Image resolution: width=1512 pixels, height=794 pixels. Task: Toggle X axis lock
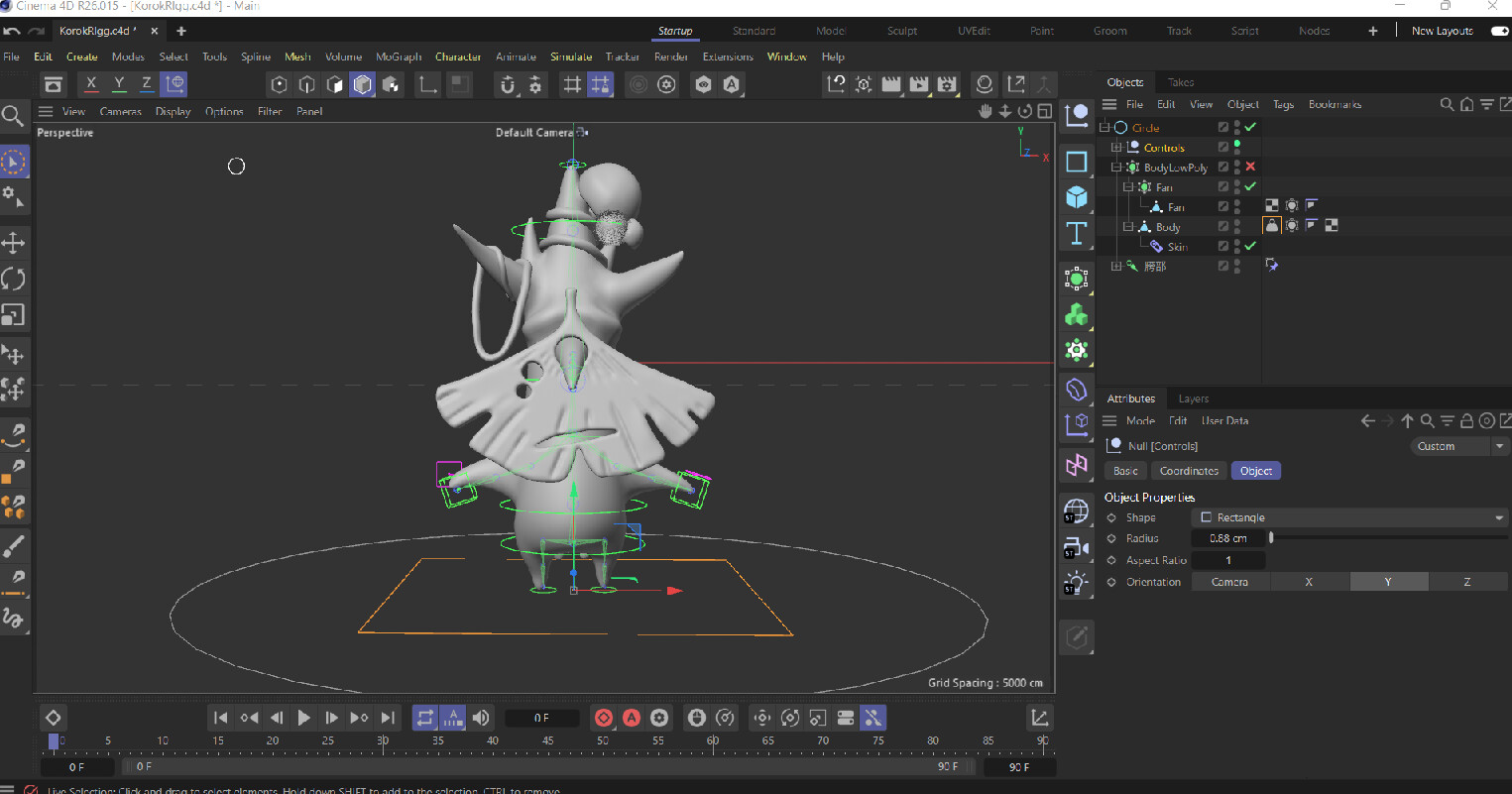coord(91,84)
